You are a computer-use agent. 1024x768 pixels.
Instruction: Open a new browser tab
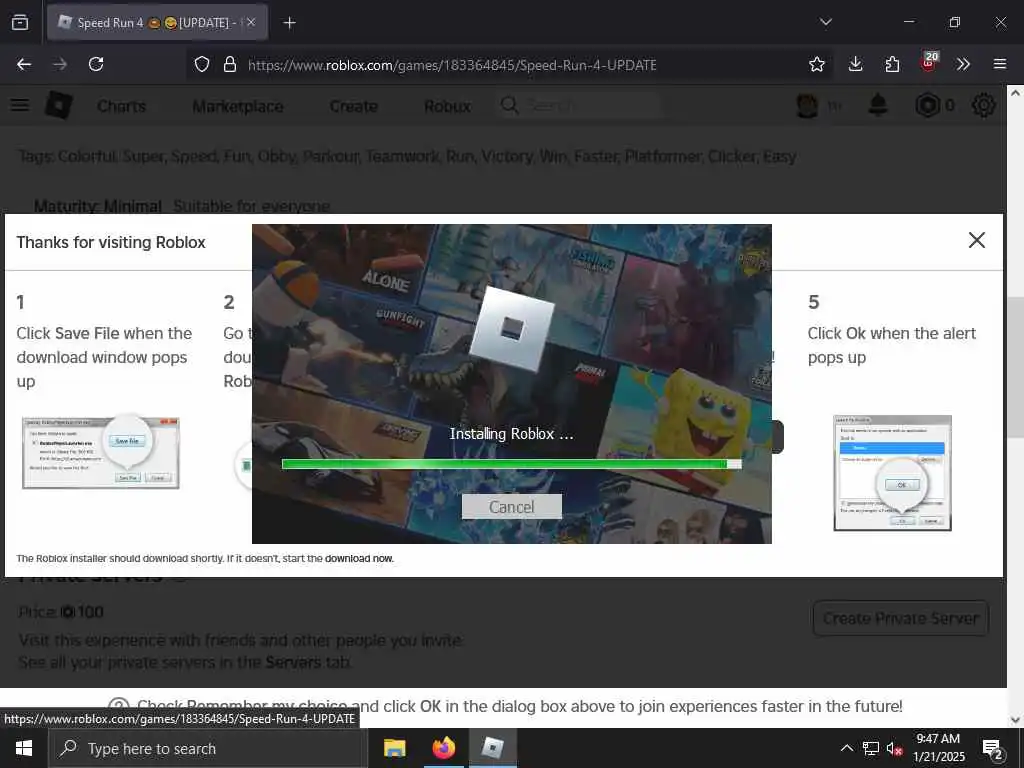coord(289,23)
